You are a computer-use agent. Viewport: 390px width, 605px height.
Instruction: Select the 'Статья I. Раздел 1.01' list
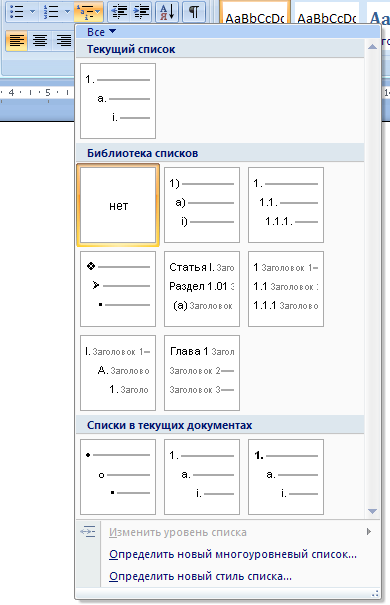click(202, 289)
